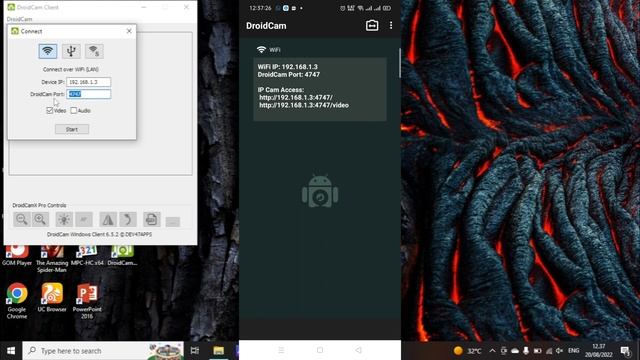Tap the "DroidCam Port: 4747" text
The width and height of the screenshot is (640, 360).
point(289,74)
